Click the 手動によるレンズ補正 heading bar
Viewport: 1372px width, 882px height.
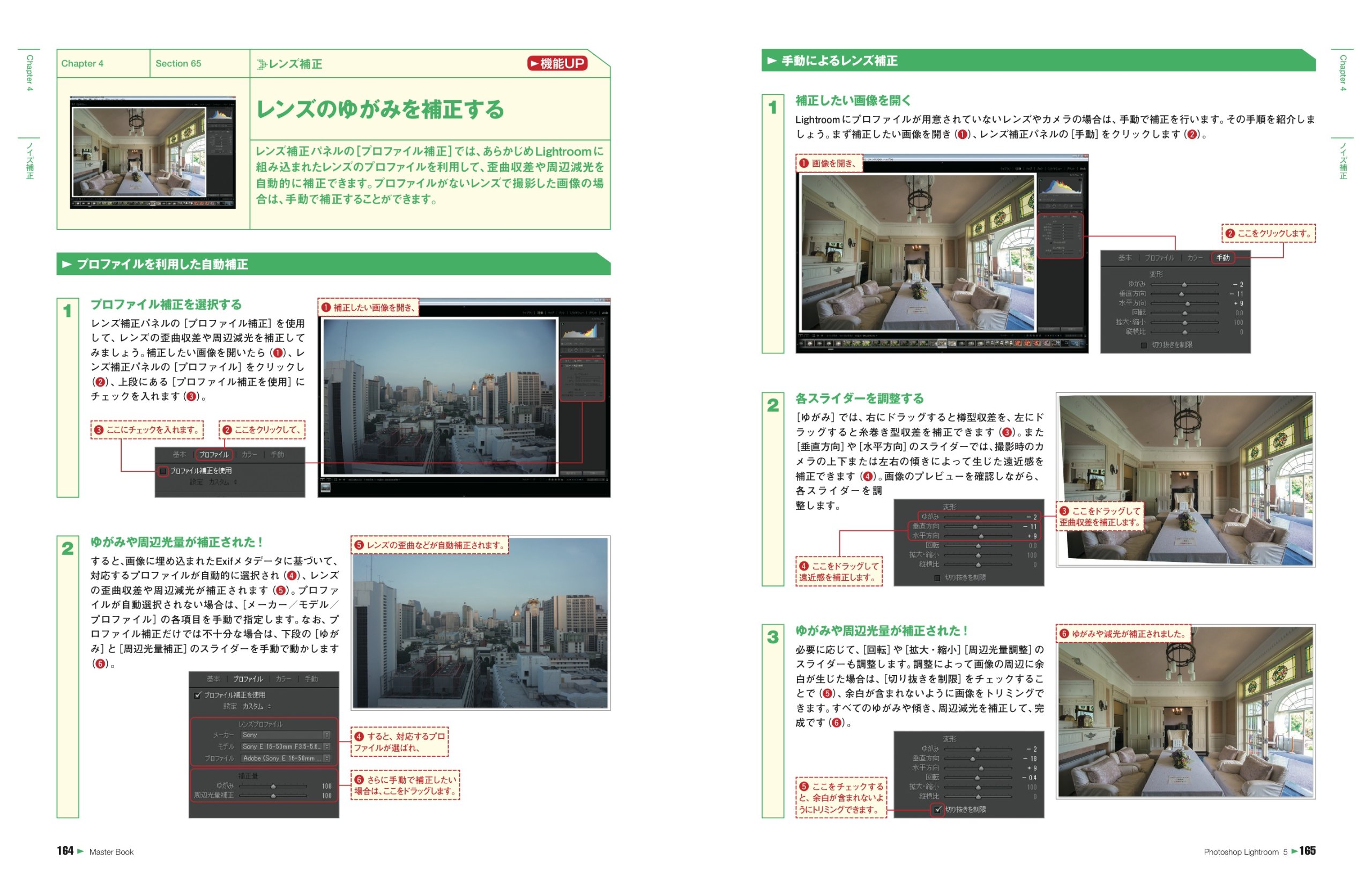(x=1038, y=60)
